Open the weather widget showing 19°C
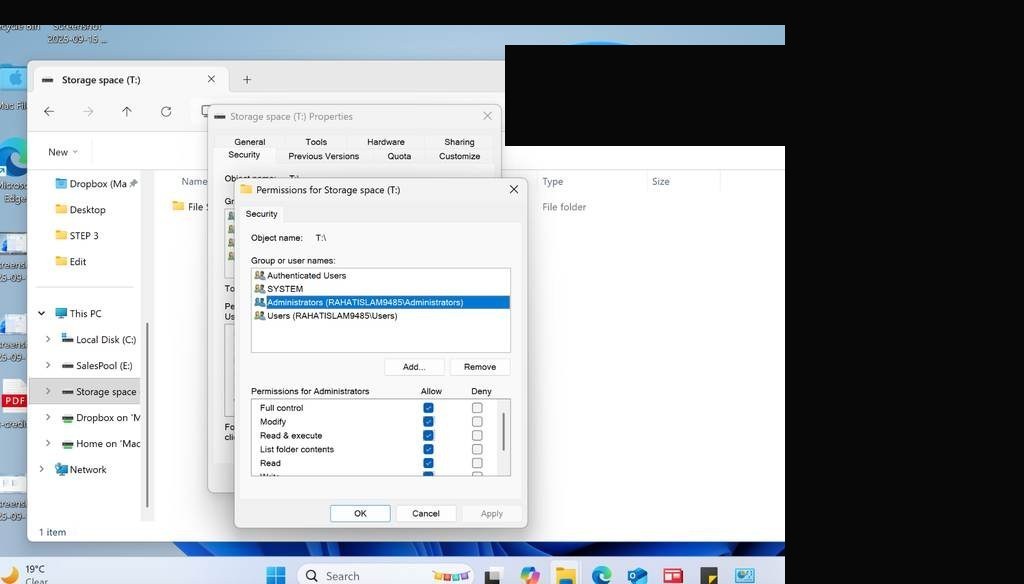 [x=26, y=574]
